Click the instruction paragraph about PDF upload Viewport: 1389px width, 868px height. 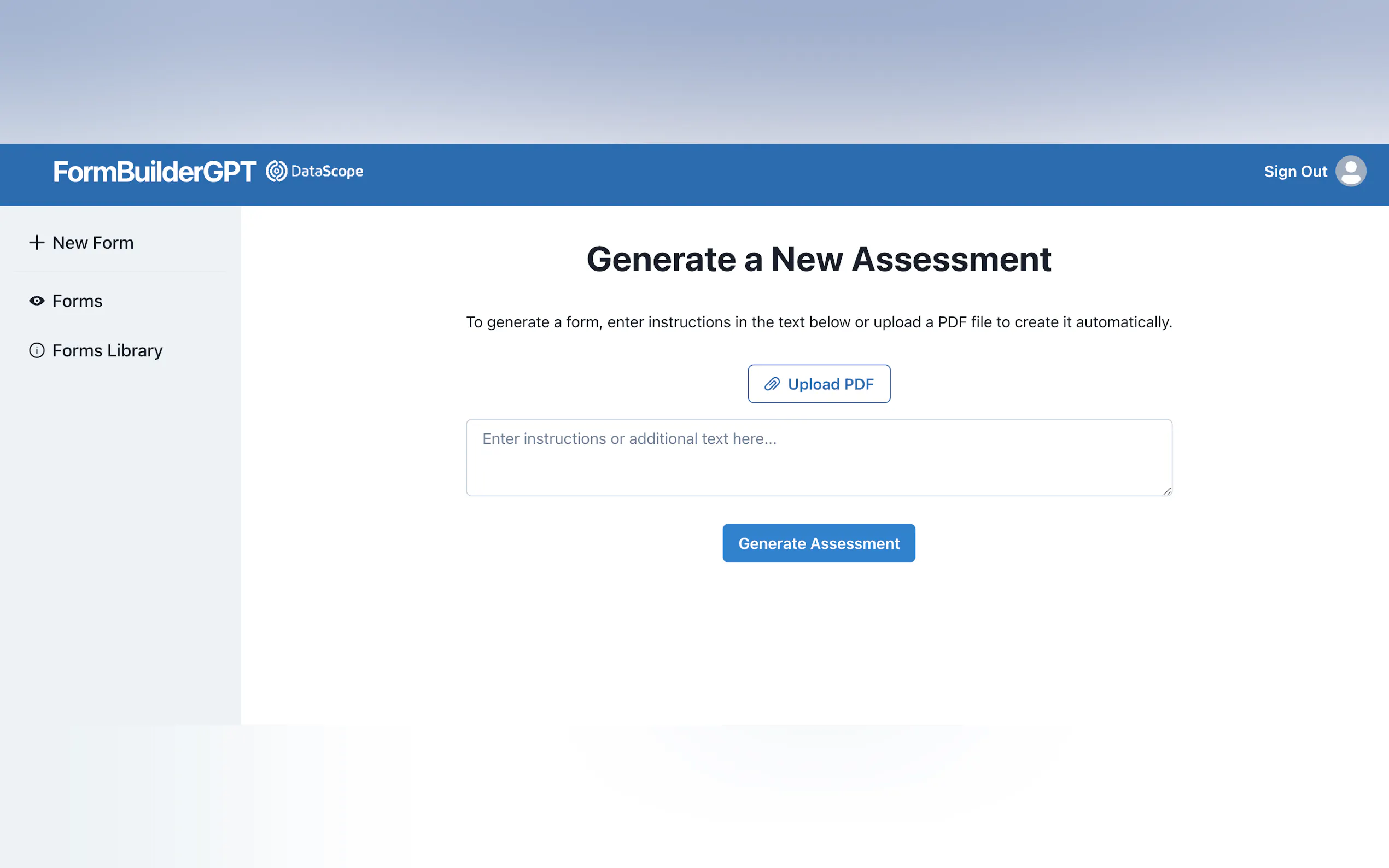click(x=818, y=322)
